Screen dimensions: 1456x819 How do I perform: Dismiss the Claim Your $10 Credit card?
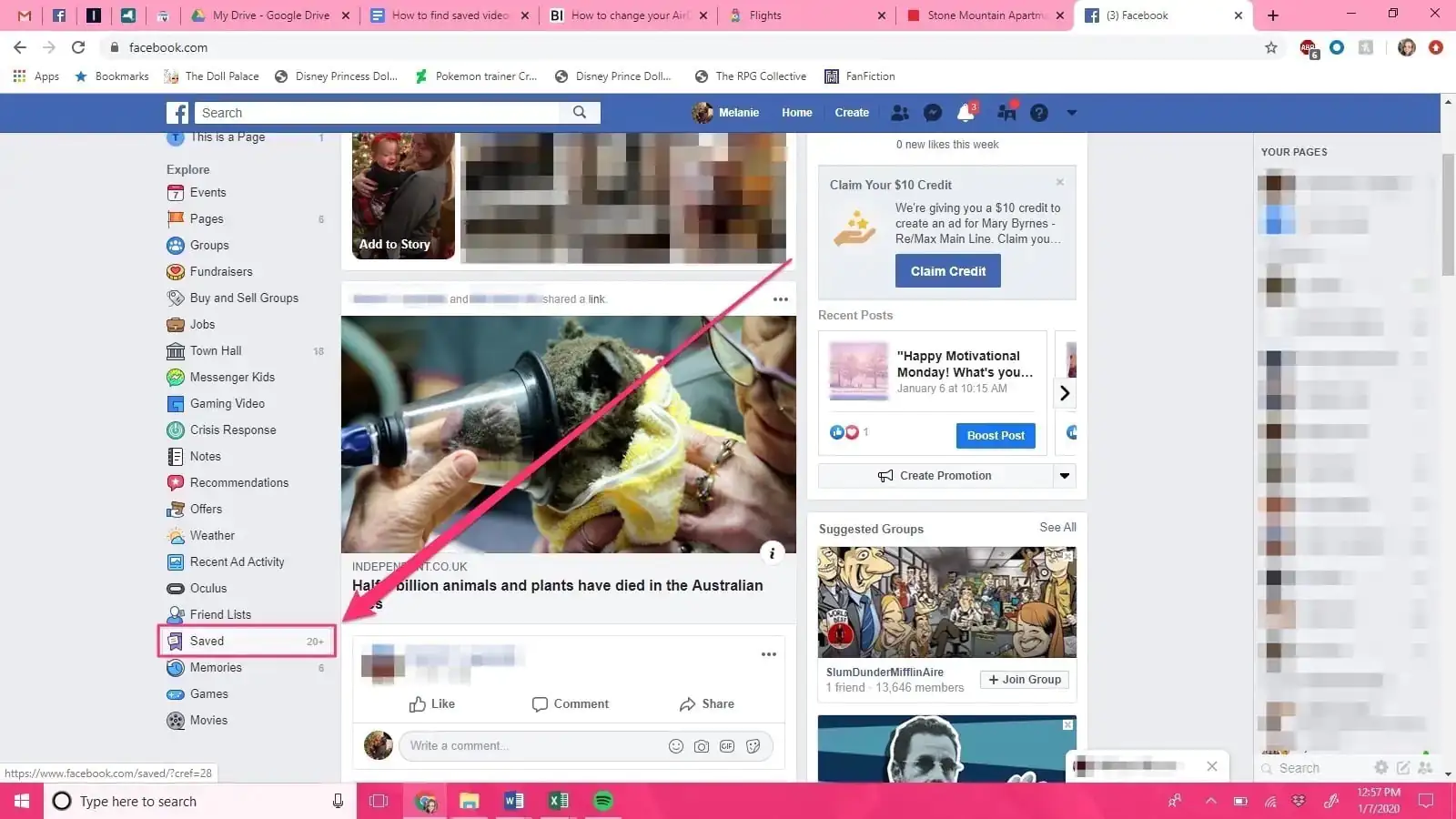pos(1059,182)
